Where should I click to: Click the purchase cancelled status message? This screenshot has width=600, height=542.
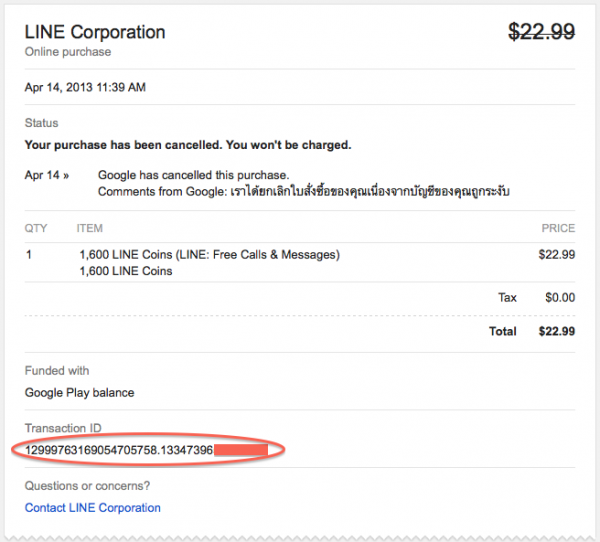pyautogui.click(x=188, y=145)
